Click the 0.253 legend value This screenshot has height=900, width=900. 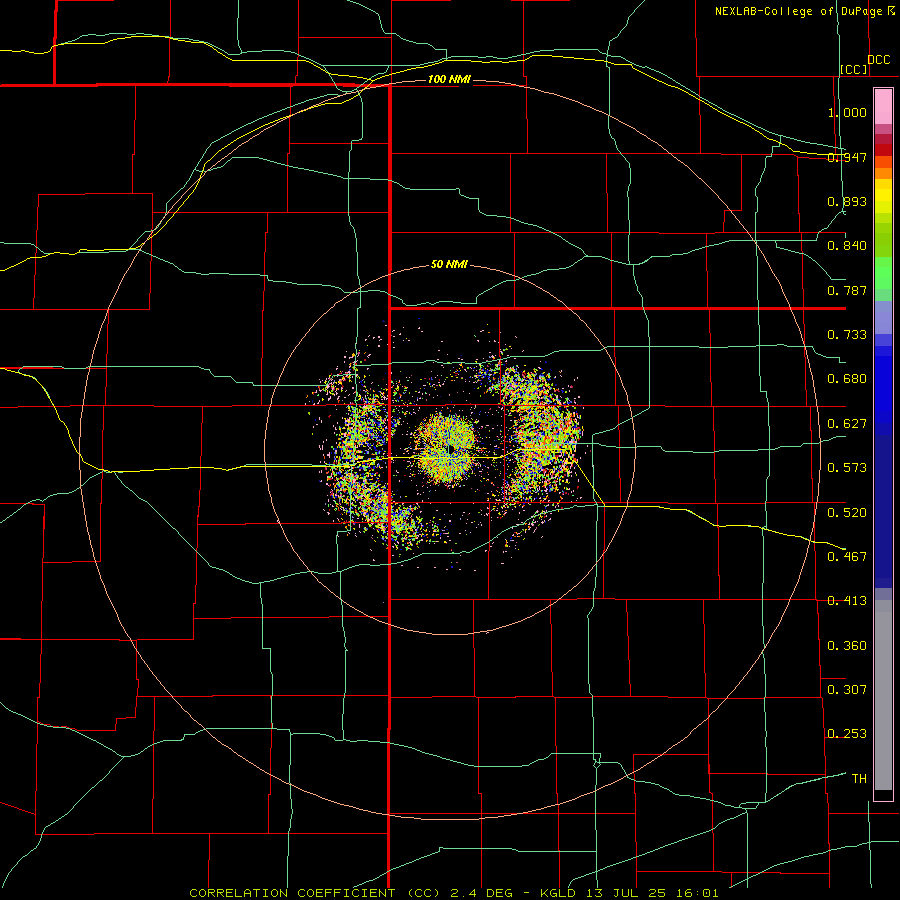[x=847, y=734]
